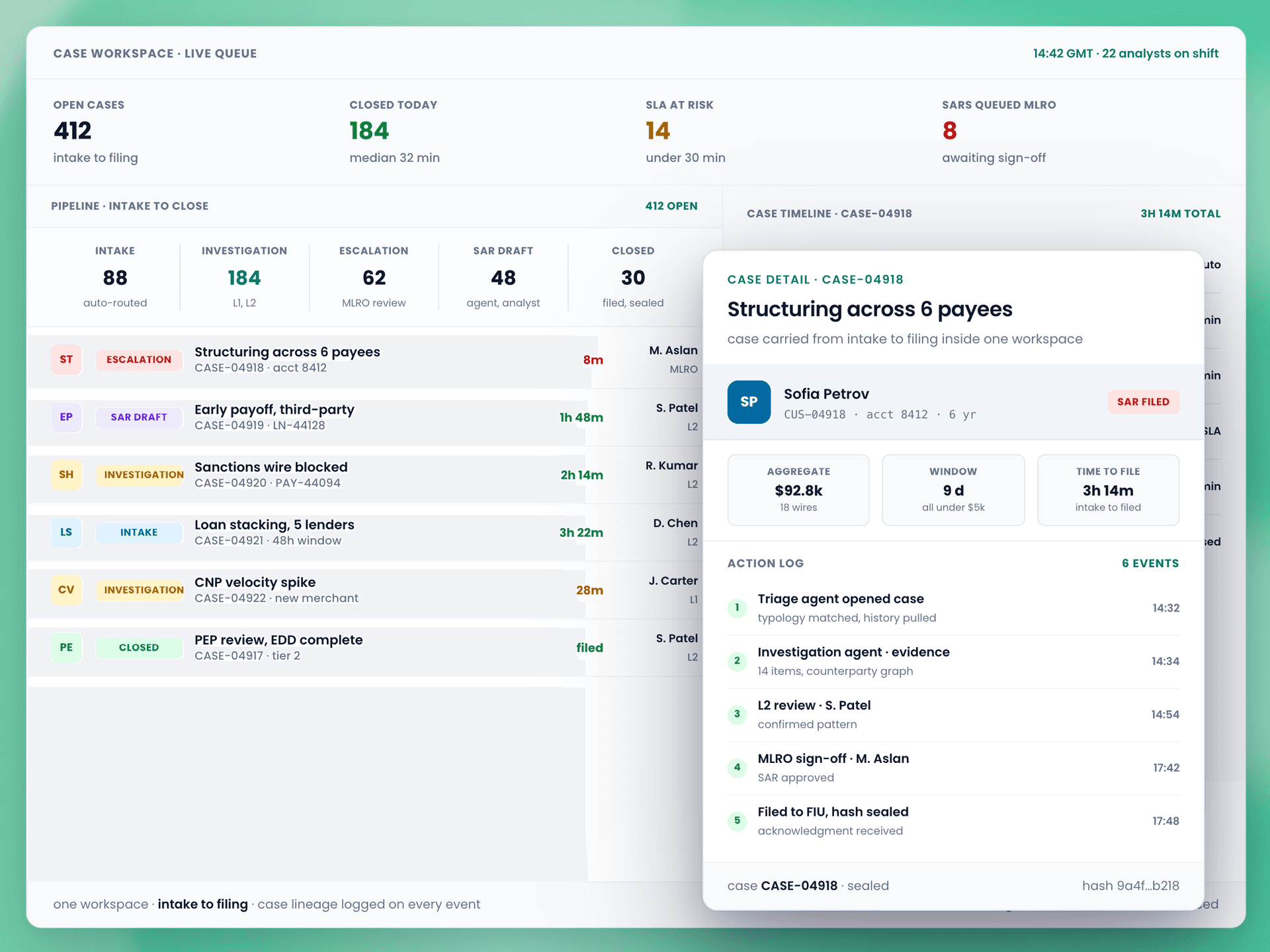Click the 28m timer
Screen dimensions: 1270x952
tap(589, 590)
